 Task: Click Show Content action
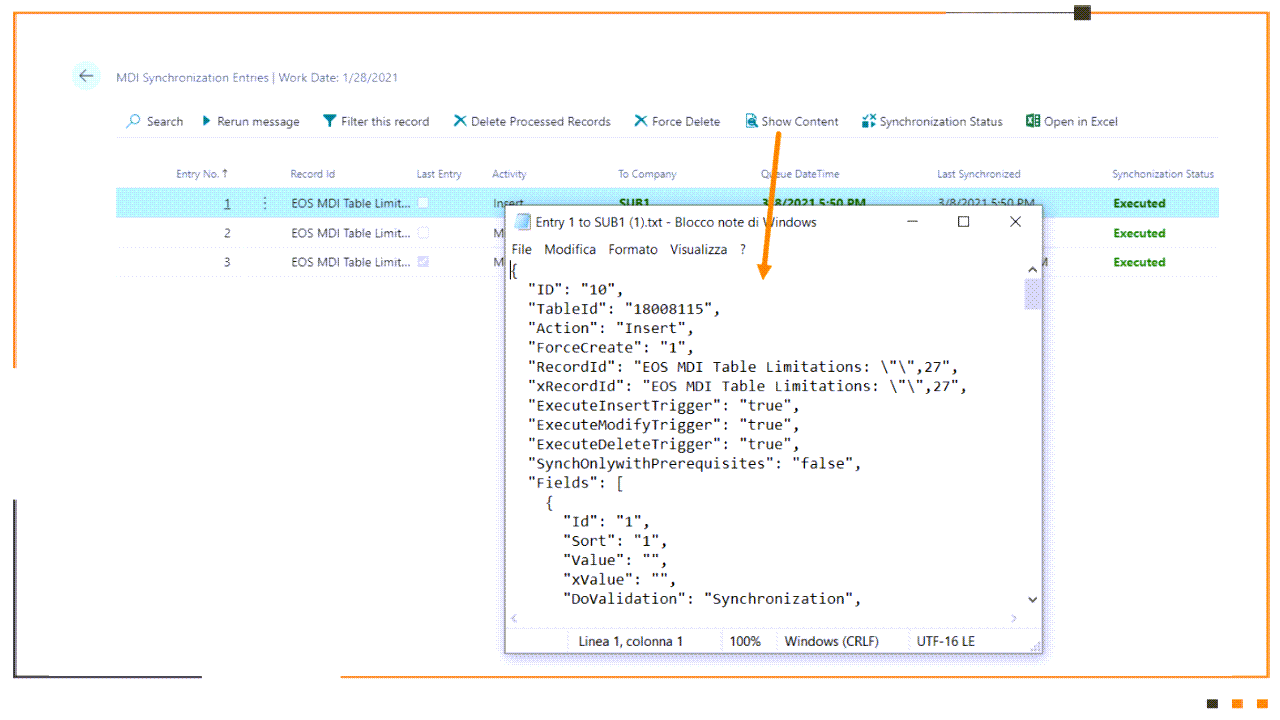pos(800,122)
